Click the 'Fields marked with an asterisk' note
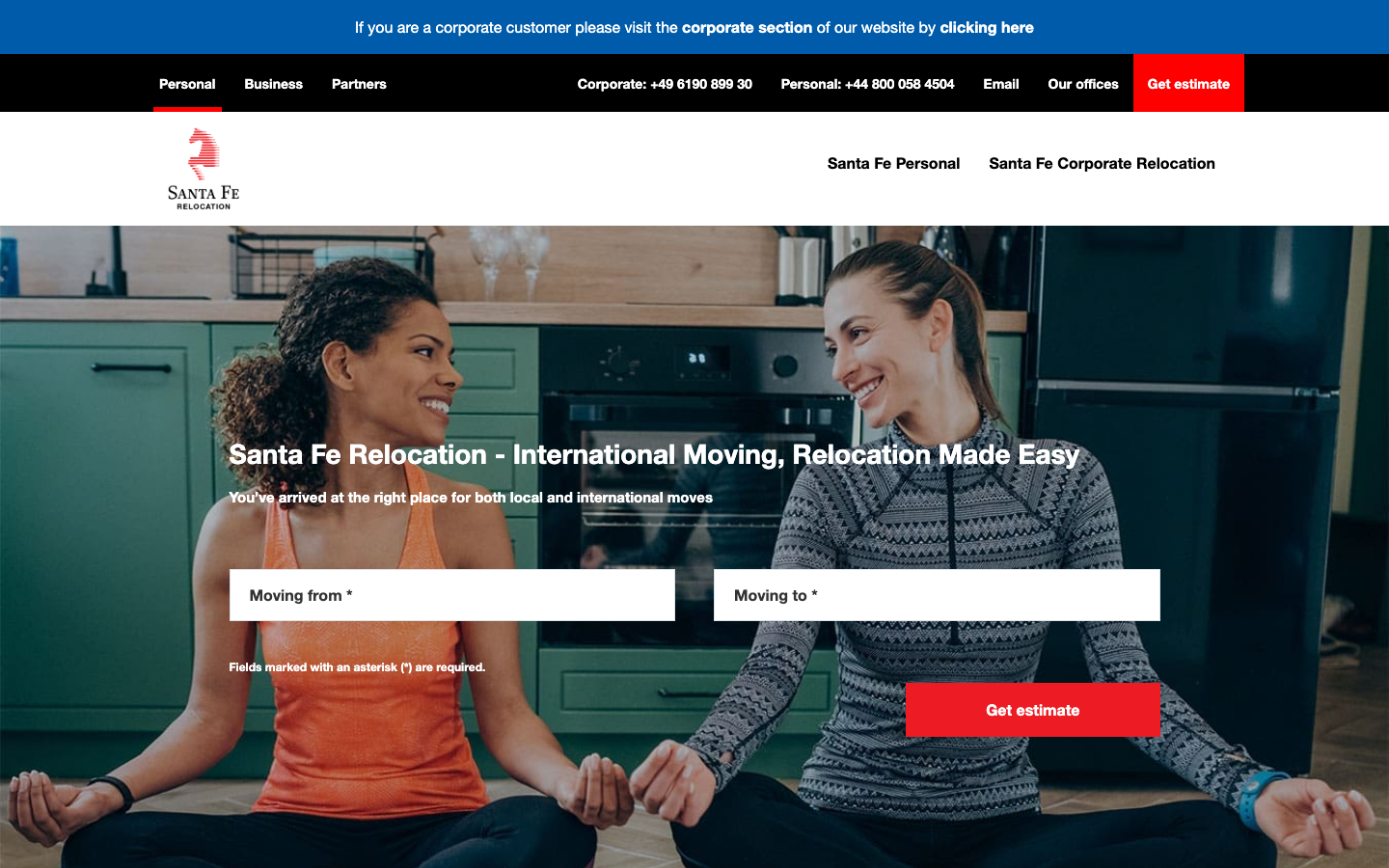 (x=357, y=667)
